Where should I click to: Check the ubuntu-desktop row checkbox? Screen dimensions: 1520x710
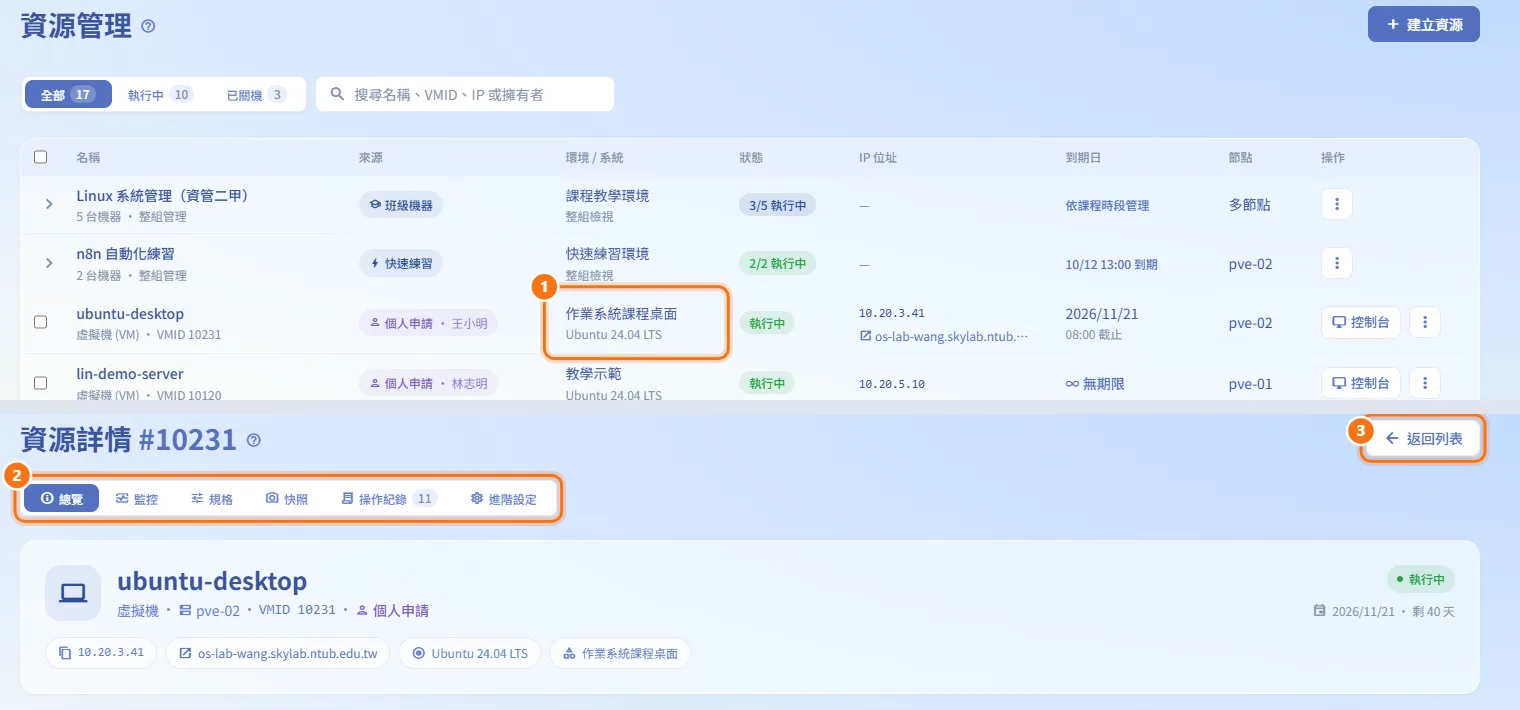pyautogui.click(x=41, y=322)
